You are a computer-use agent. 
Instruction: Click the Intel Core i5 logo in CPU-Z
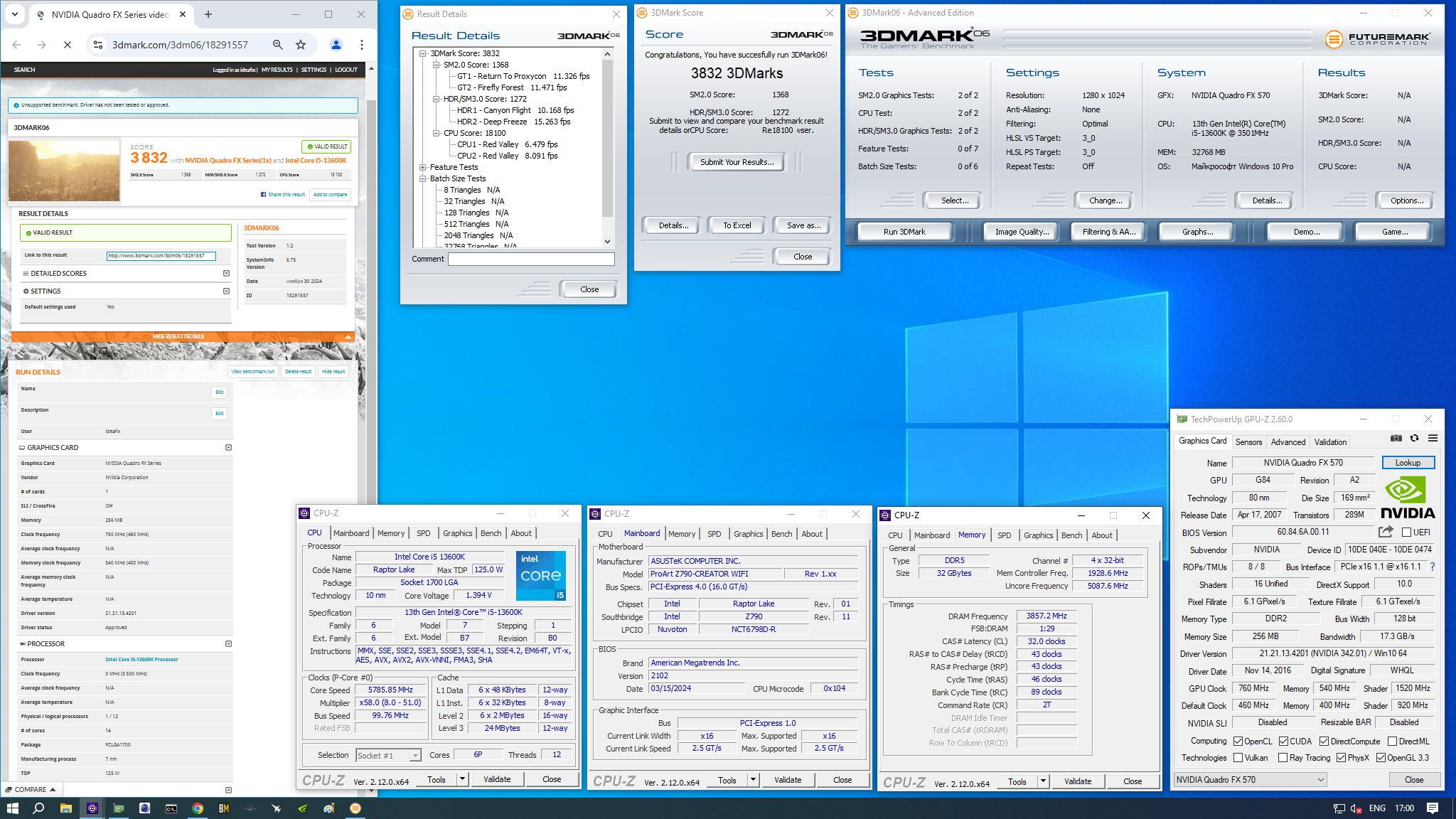(x=541, y=576)
